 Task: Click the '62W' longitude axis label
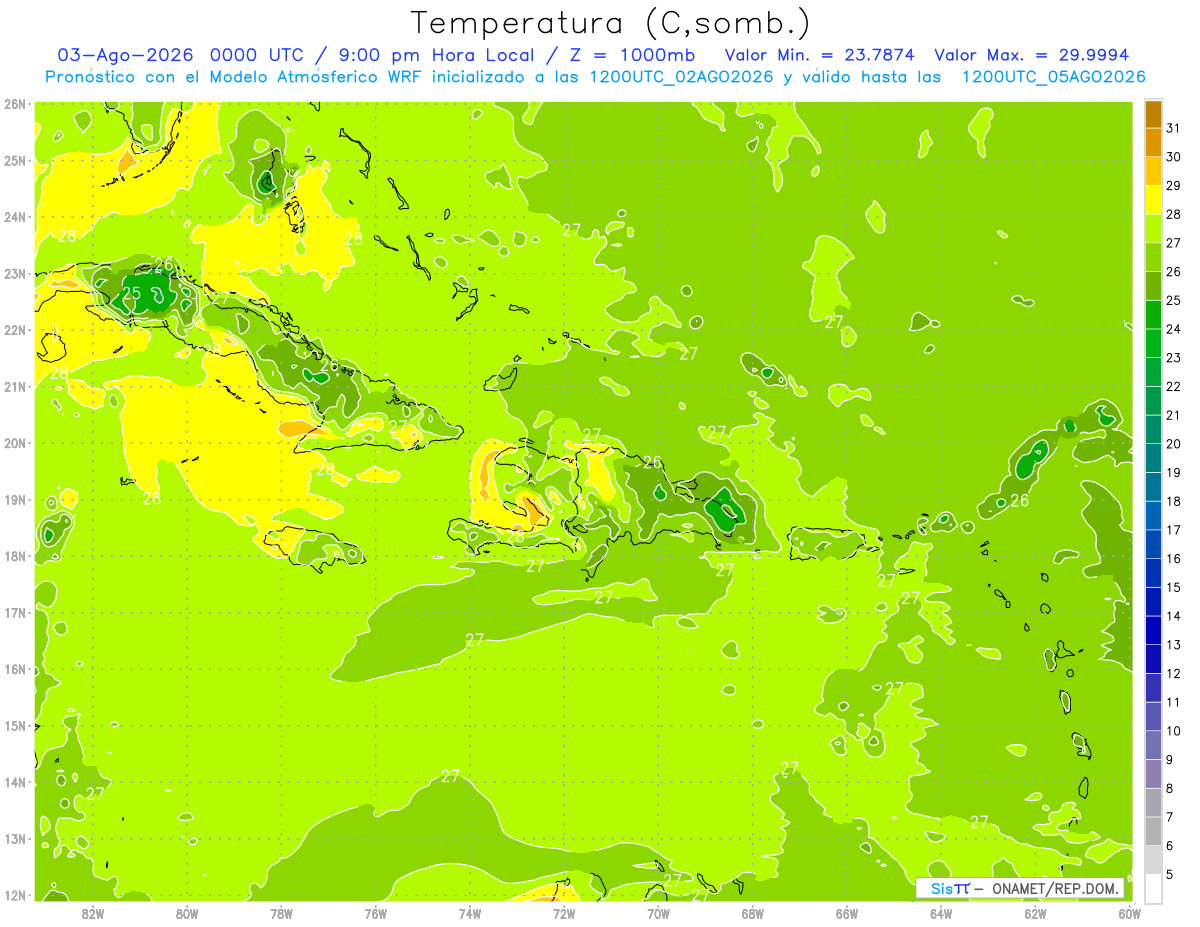[1035, 913]
